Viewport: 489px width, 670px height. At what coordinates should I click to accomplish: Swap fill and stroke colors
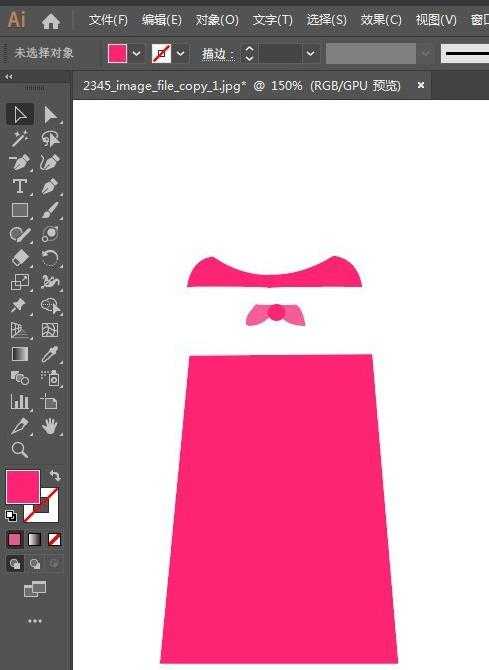pyautogui.click(x=55, y=475)
